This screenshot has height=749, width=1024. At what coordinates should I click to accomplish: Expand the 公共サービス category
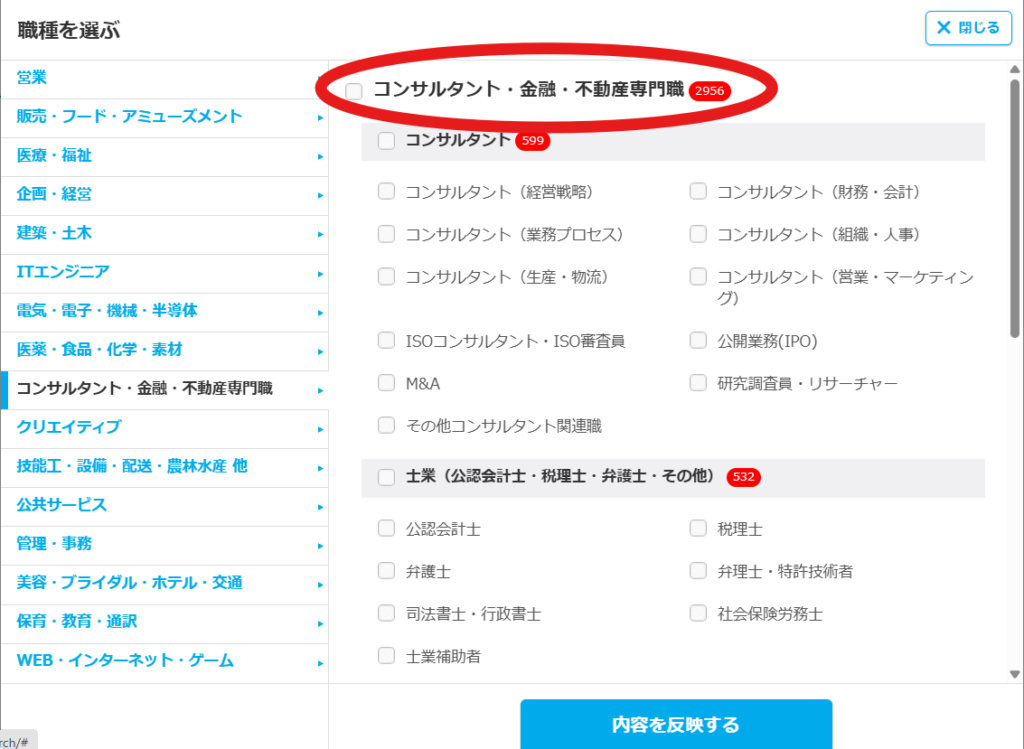62,505
